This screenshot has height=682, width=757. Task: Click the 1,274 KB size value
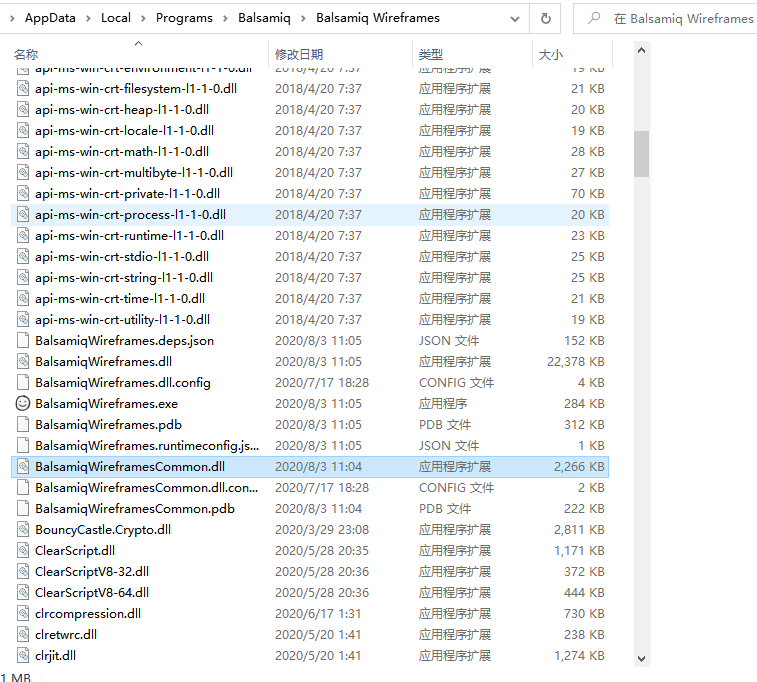(579, 655)
